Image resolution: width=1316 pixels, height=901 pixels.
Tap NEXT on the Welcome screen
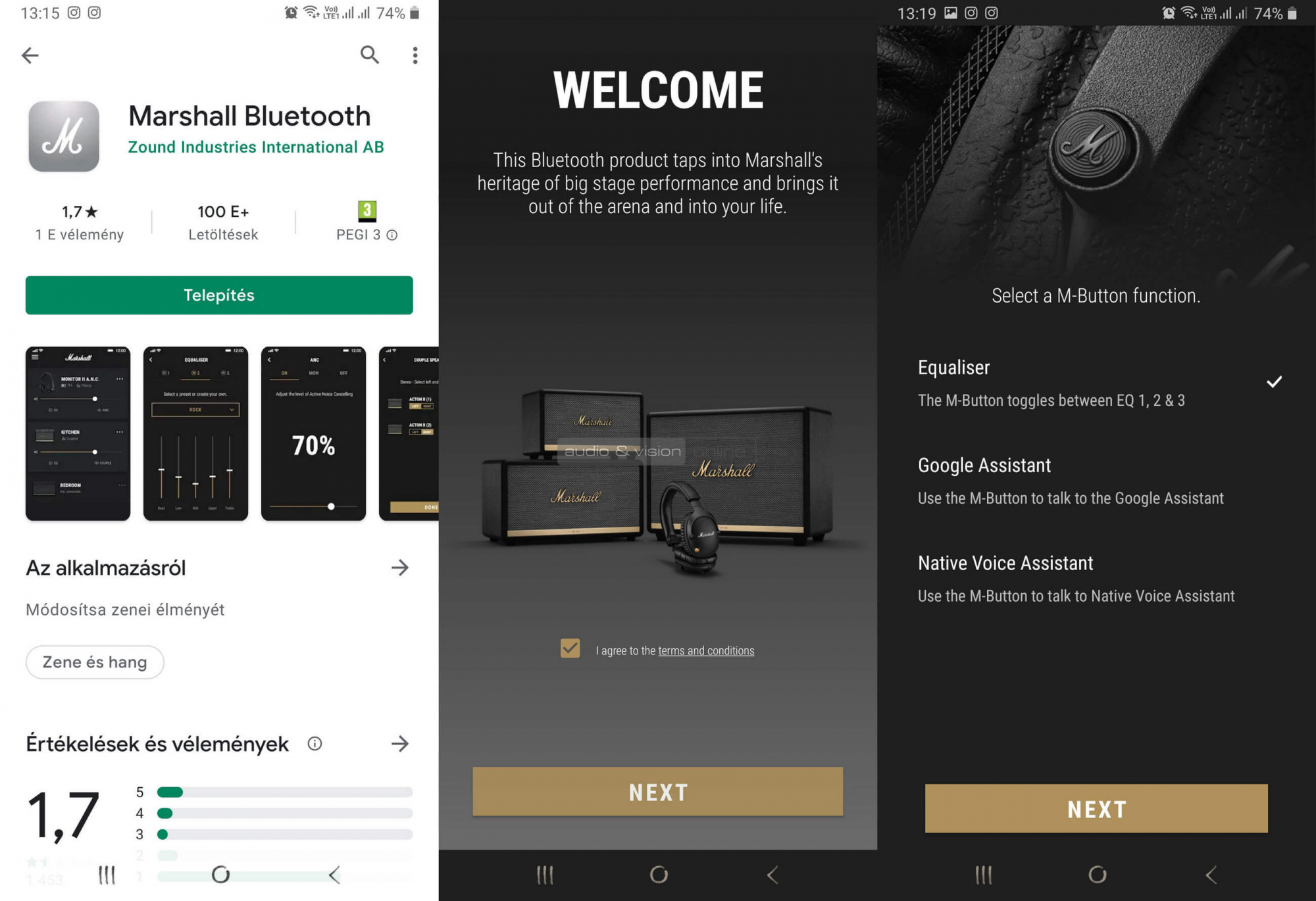coord(658,792)
